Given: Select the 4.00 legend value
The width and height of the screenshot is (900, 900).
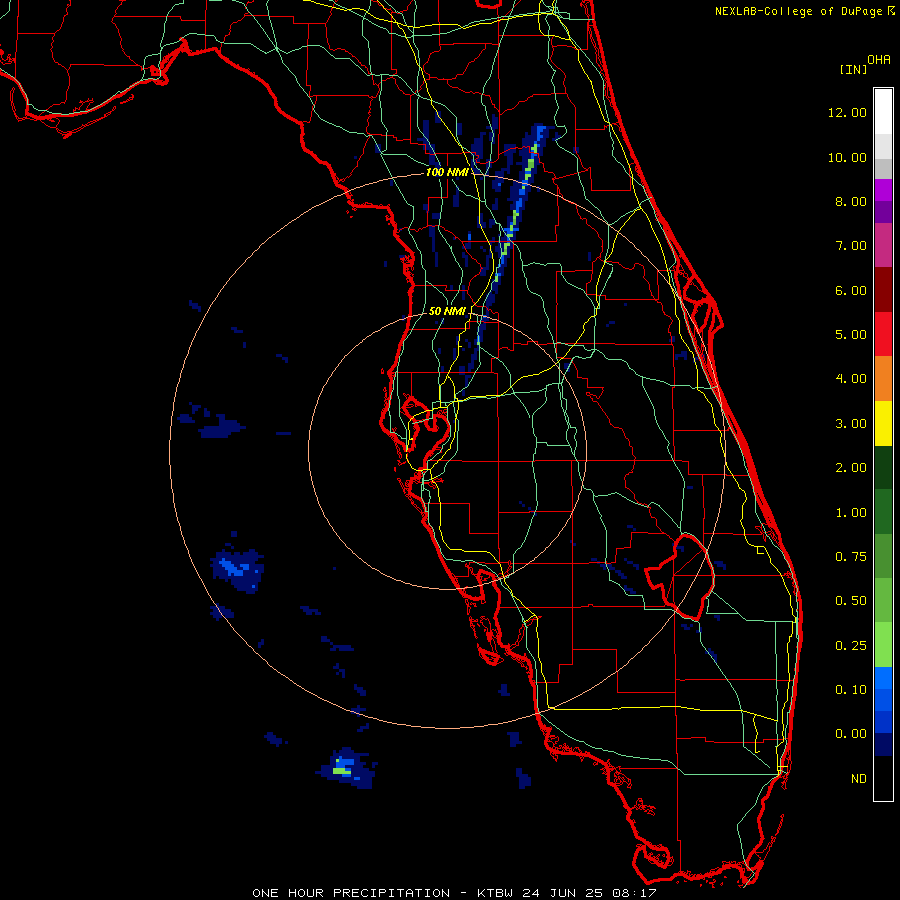Looking at the screenshot, I should coord(851,379).
